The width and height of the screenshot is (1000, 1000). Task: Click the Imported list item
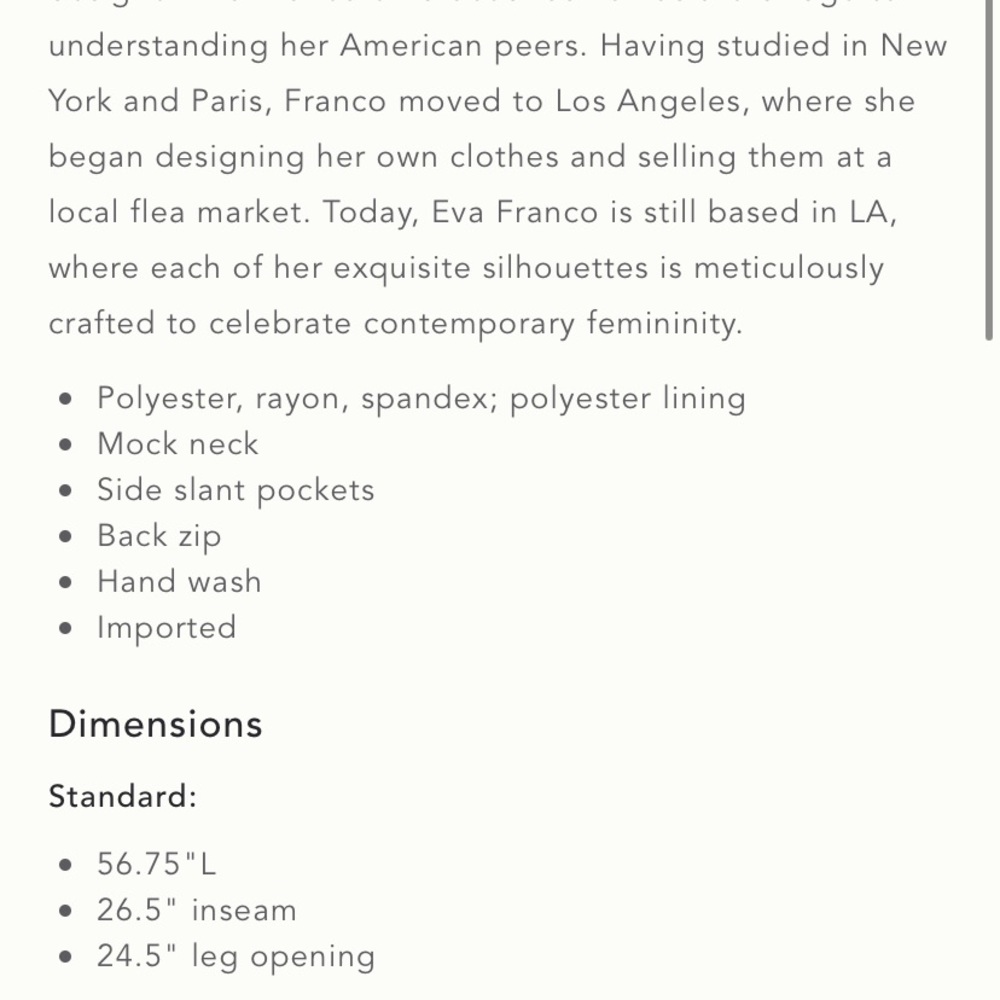pyautogui.click(x=166, y=628)
